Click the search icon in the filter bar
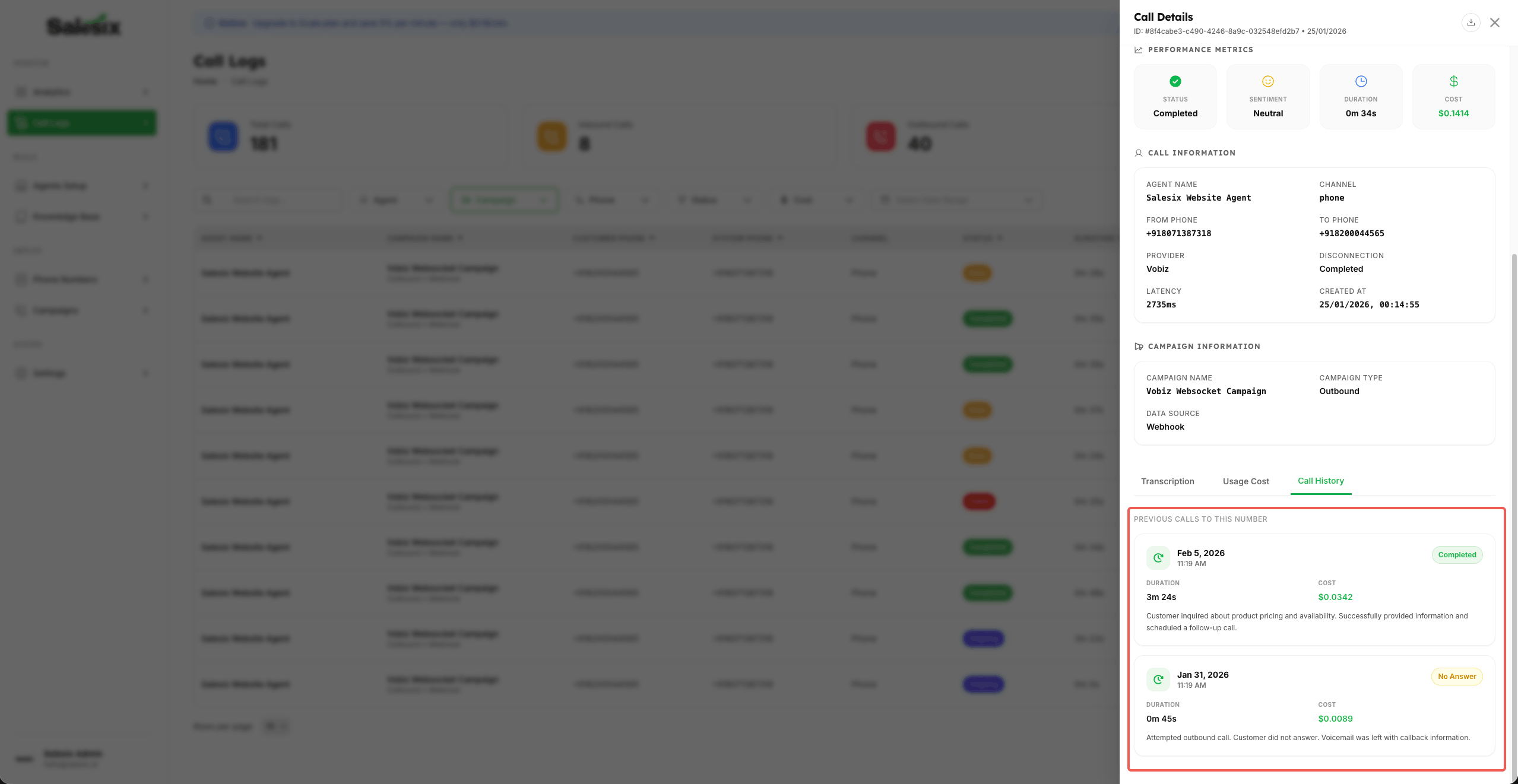 [207, 199]
